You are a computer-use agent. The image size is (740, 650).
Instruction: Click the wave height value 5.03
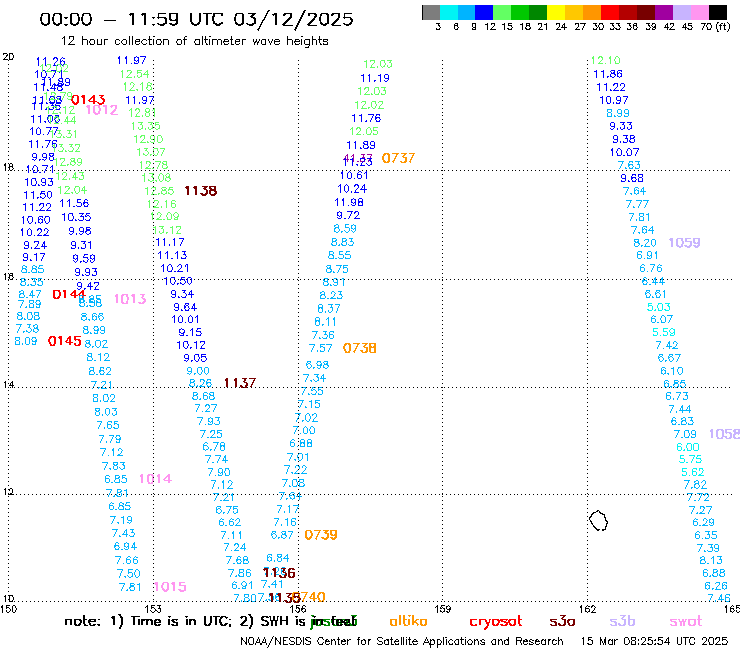pos(658,307)
